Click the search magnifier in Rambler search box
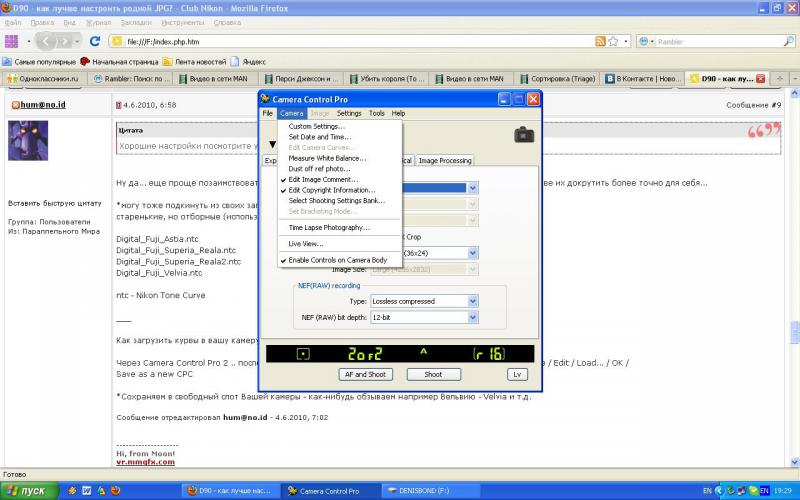 pos(788,41)
